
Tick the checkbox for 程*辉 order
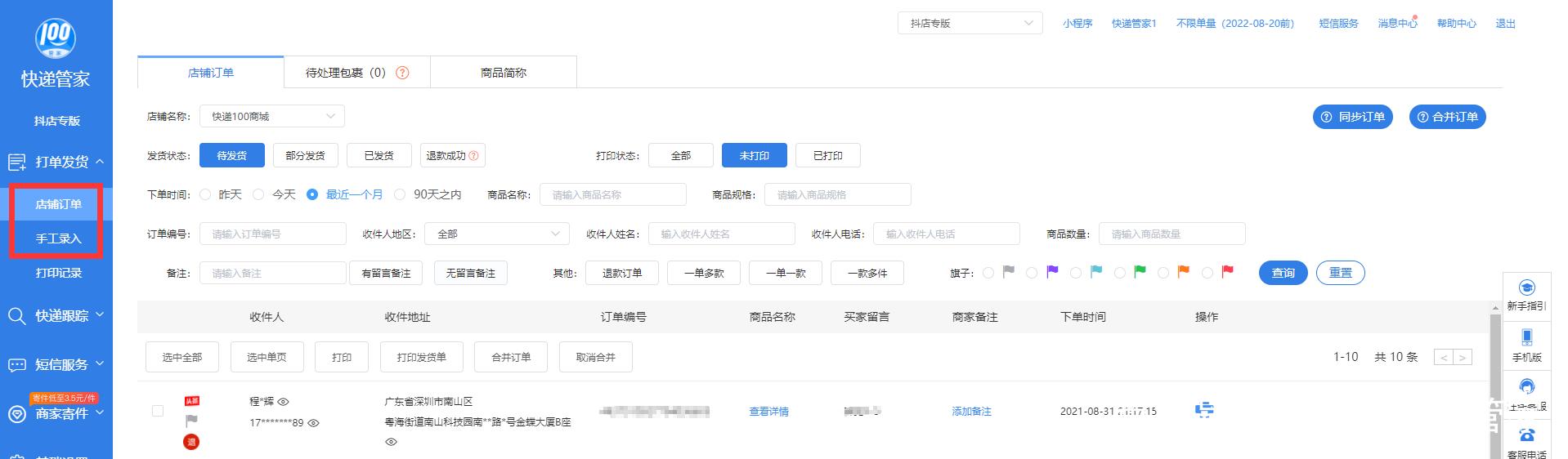coord(158,411)
